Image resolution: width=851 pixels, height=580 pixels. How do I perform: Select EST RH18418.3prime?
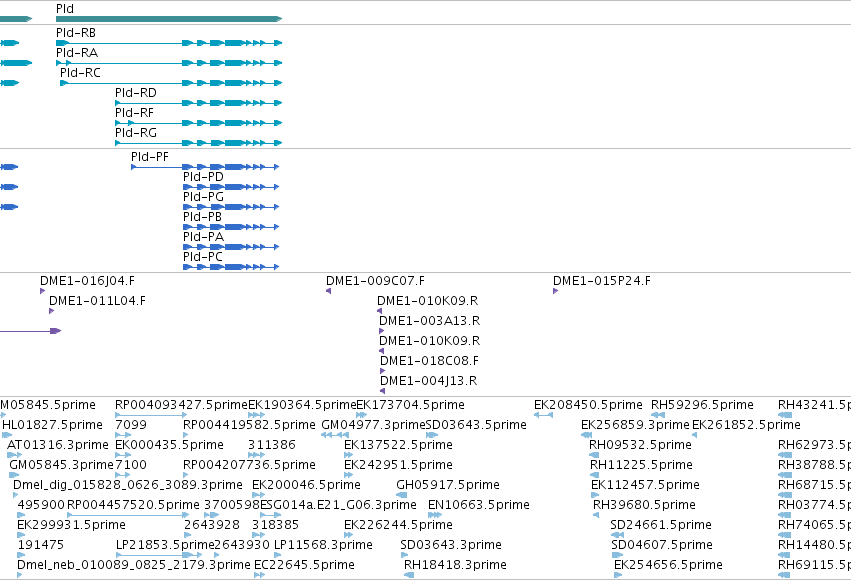coord(455,566)
